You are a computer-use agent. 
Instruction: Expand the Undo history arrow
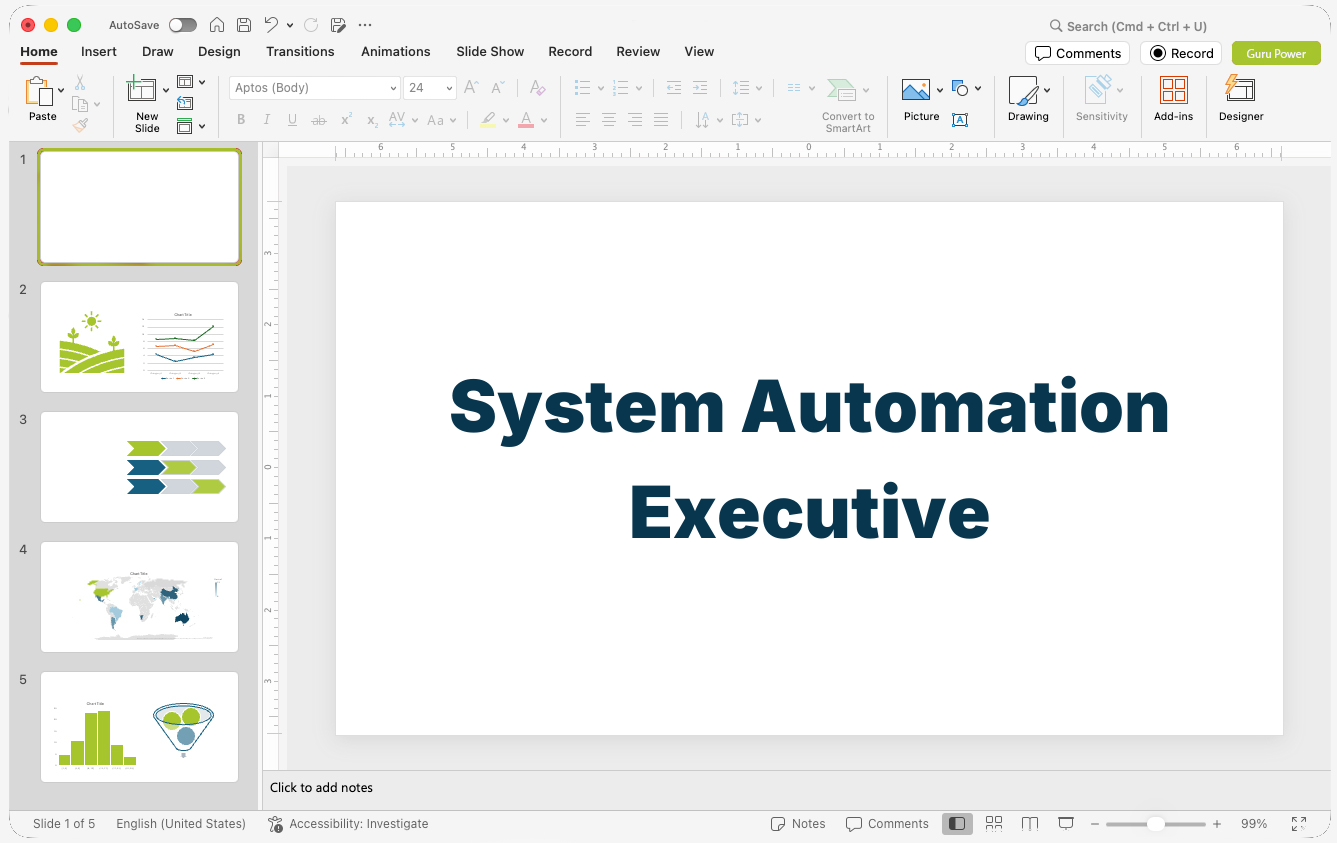click(290, 25)
